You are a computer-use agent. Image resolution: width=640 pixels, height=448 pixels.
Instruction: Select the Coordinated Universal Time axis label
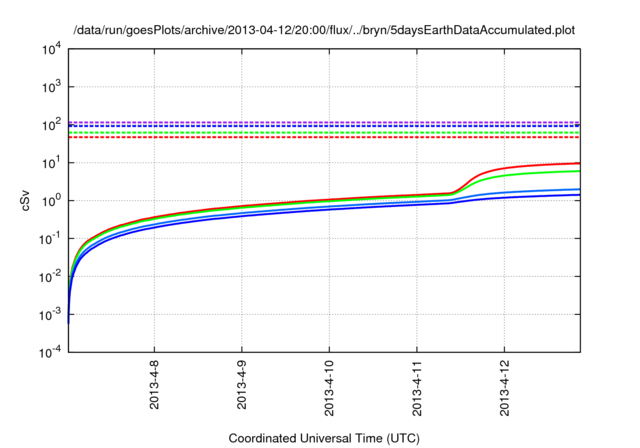pos(324,438)
